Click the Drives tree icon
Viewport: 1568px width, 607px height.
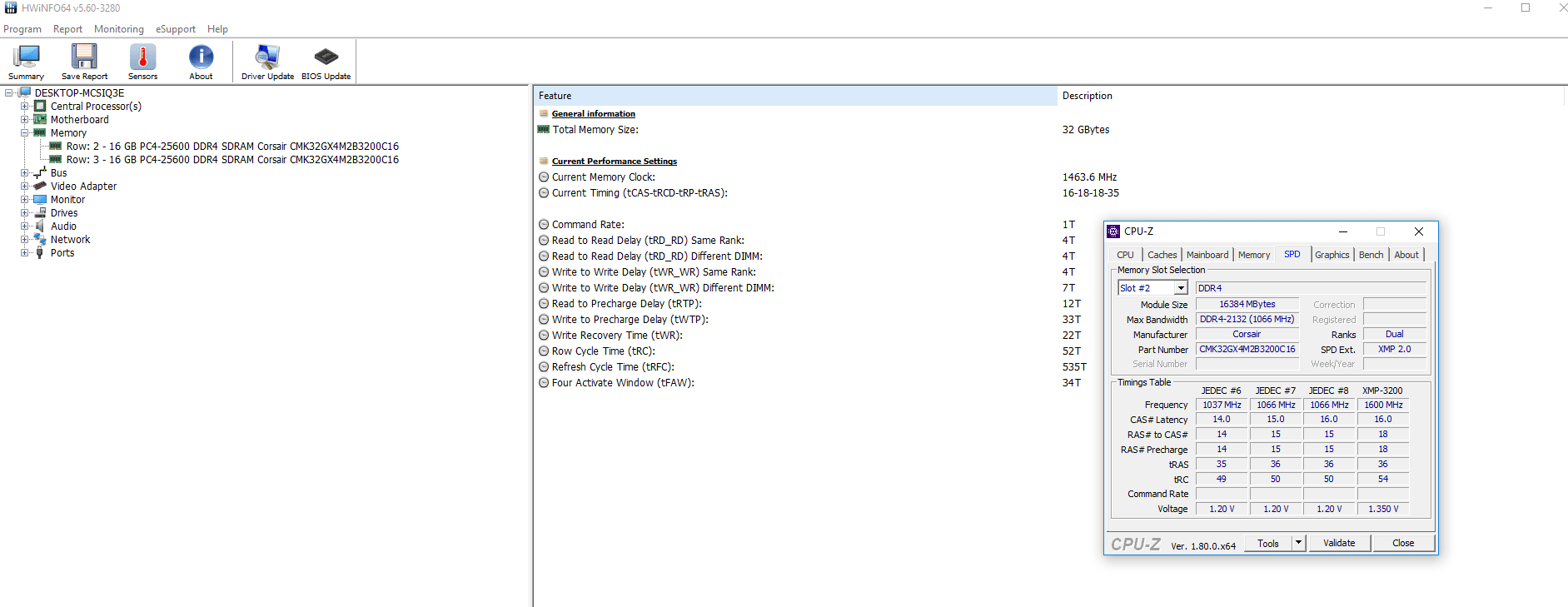point(40,213)
